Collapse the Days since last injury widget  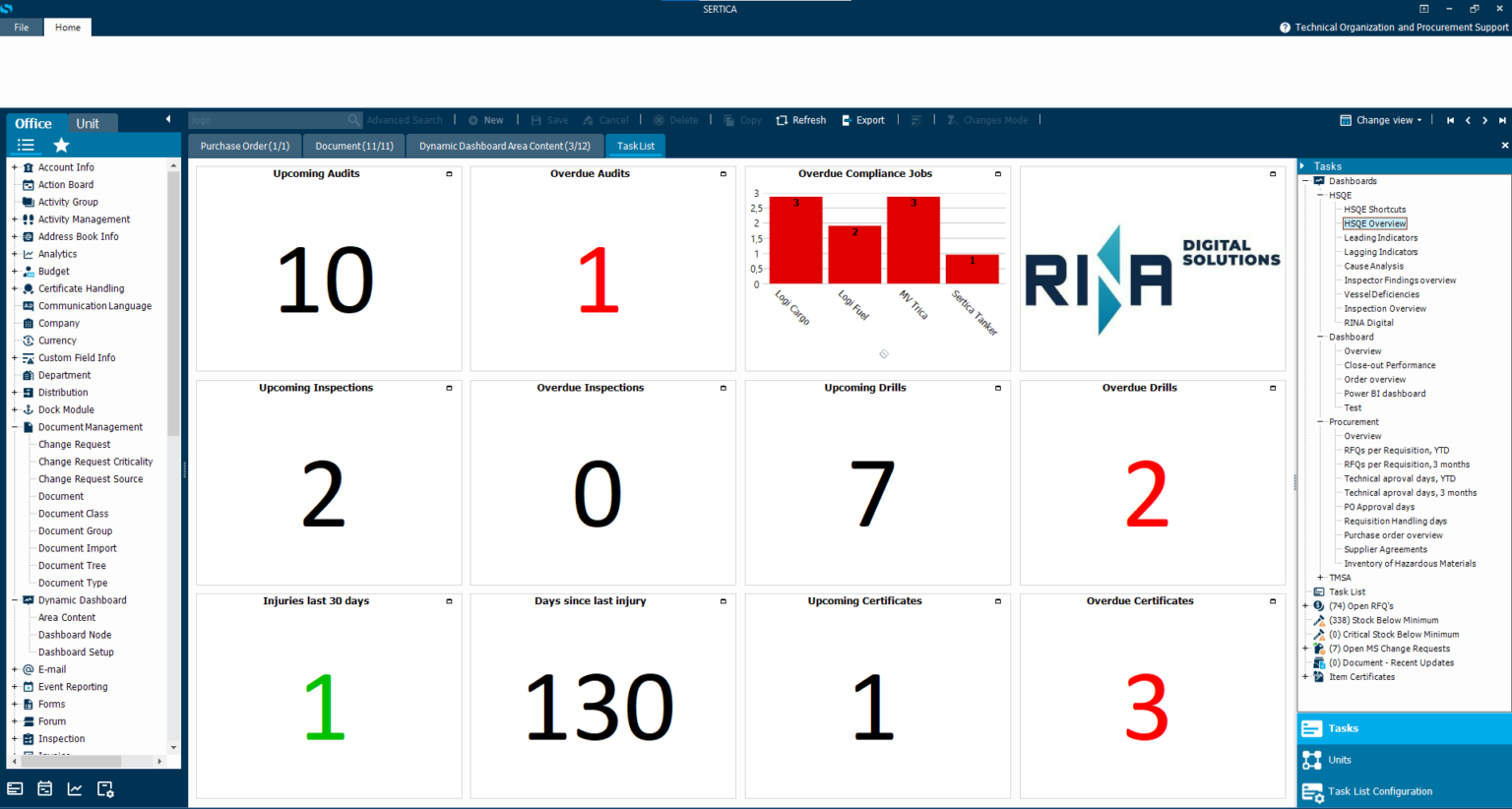point(724,599)
